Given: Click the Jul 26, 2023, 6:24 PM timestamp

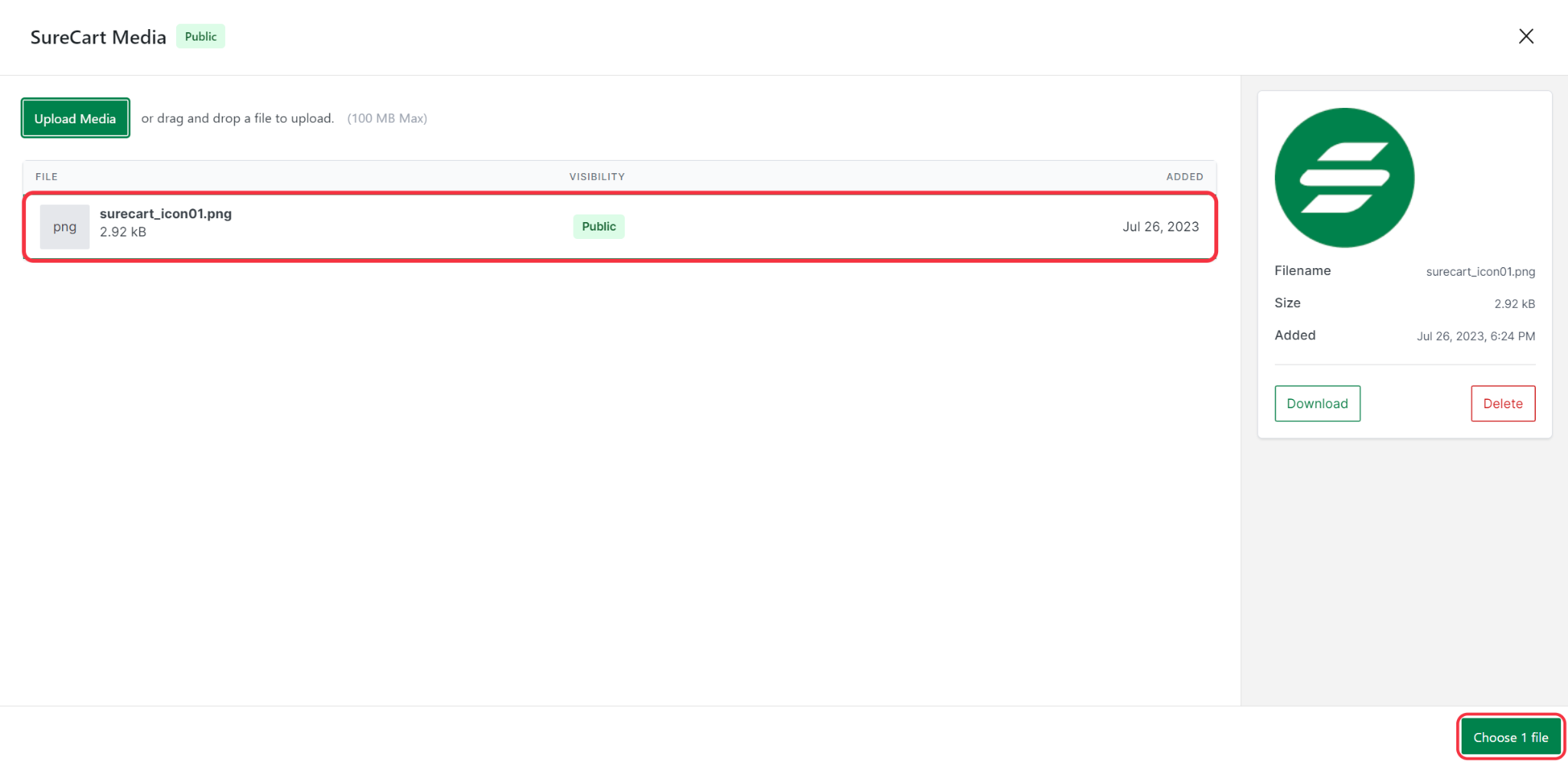Looking at the screenshot, I should [1475, 335].
